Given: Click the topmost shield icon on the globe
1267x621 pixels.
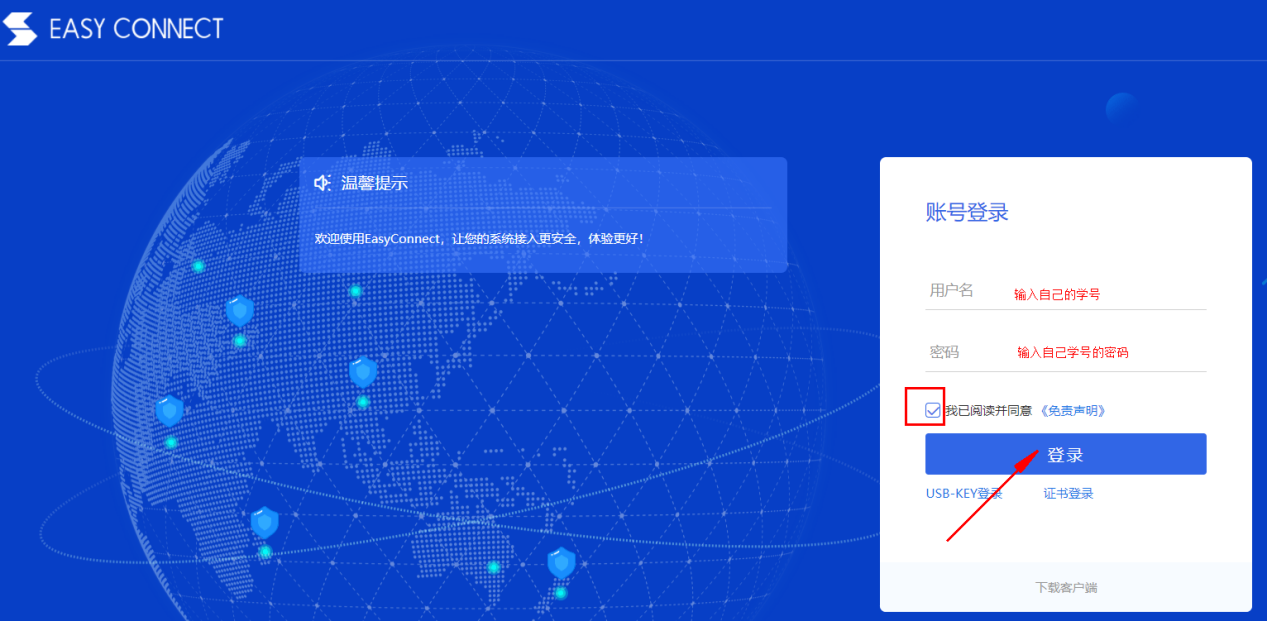Looking at the screenshot, I should coord(240,311).
